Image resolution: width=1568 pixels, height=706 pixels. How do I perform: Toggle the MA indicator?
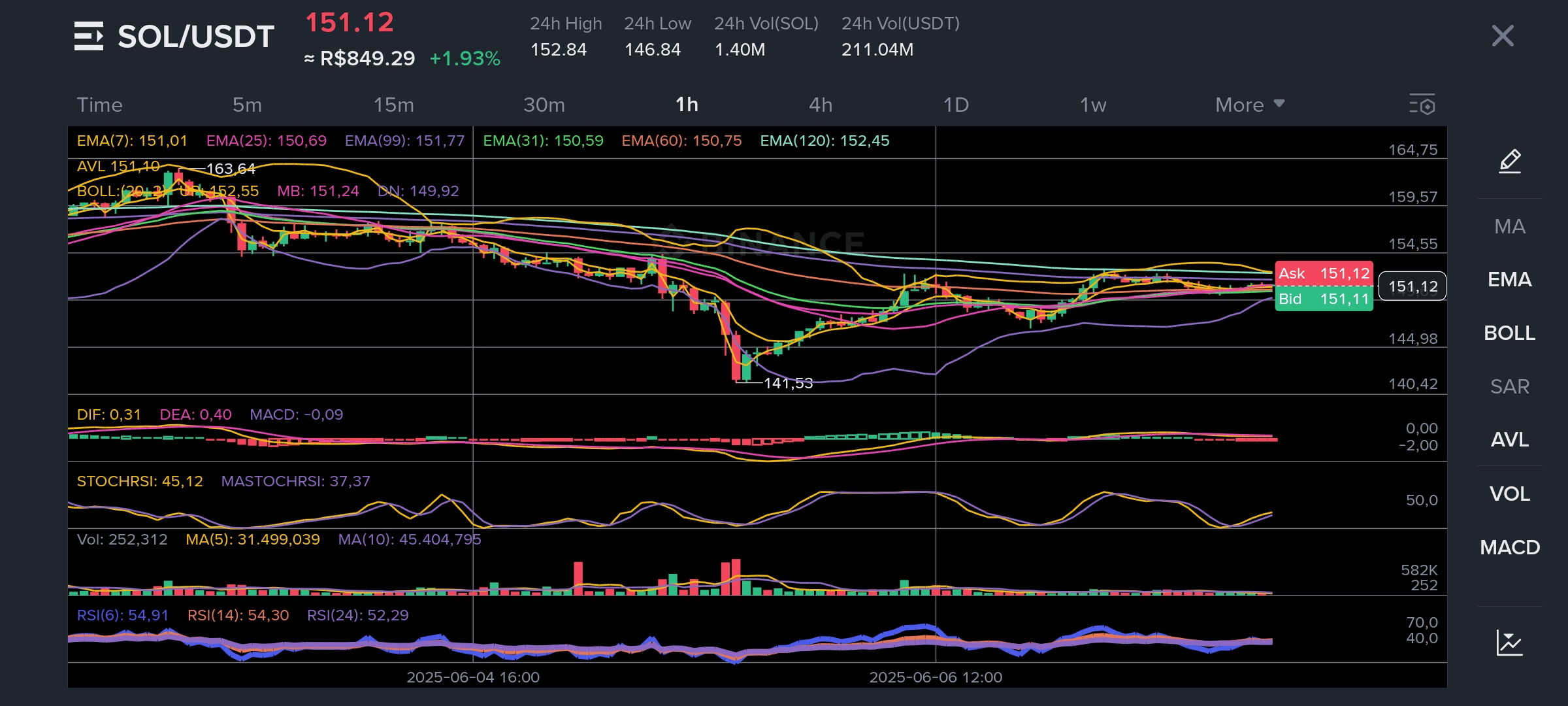[x=1509, y=227]
